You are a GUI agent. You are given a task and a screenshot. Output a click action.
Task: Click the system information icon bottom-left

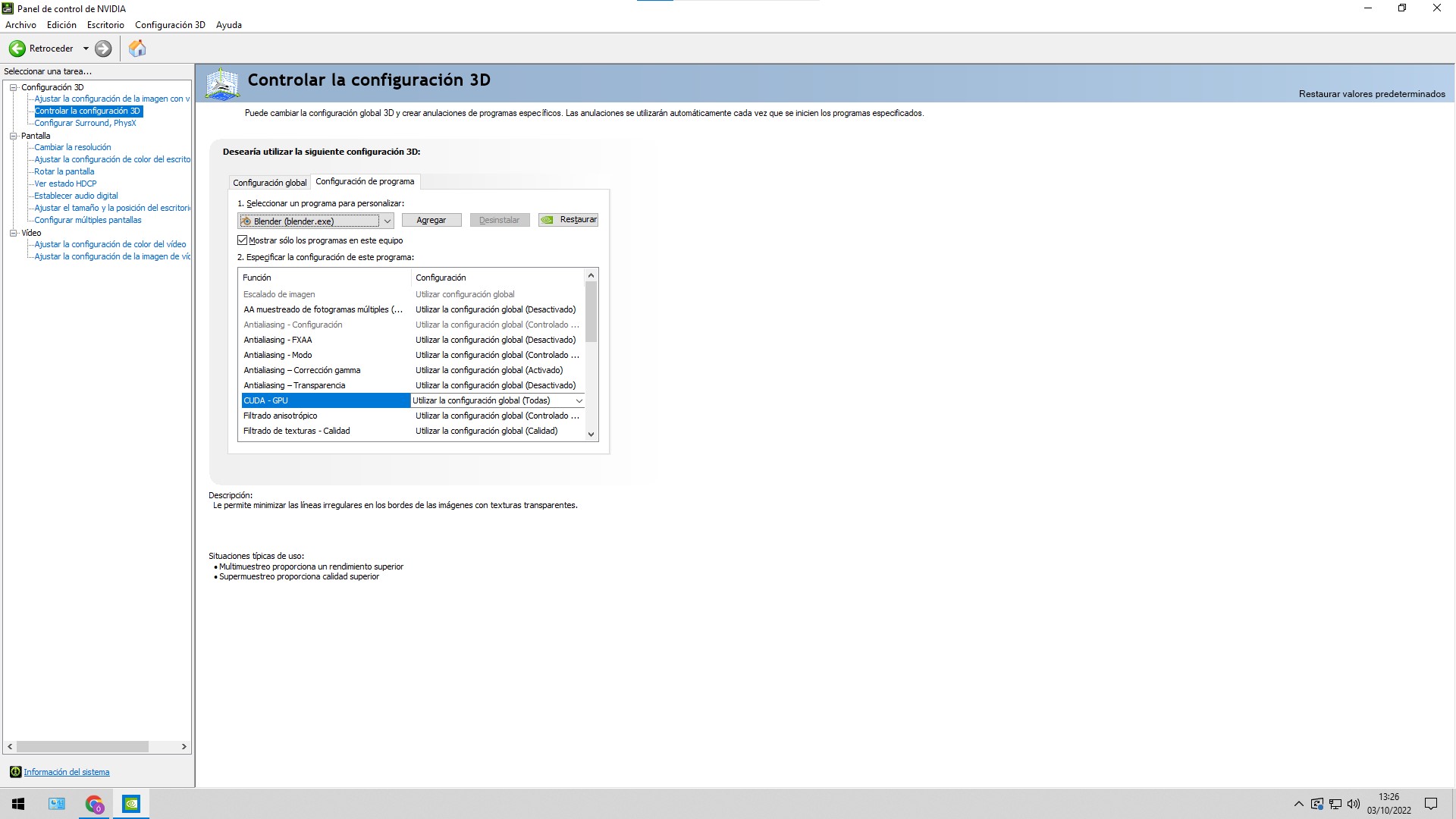[x=15, y=772]
